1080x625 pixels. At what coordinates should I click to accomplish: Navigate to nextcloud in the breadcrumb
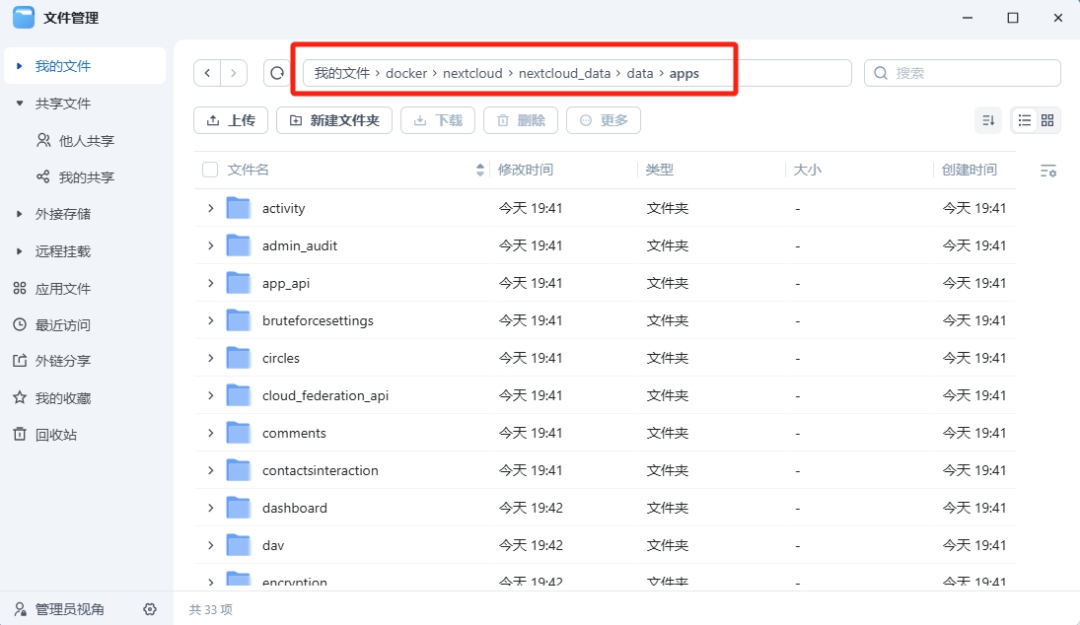[472, 73]
